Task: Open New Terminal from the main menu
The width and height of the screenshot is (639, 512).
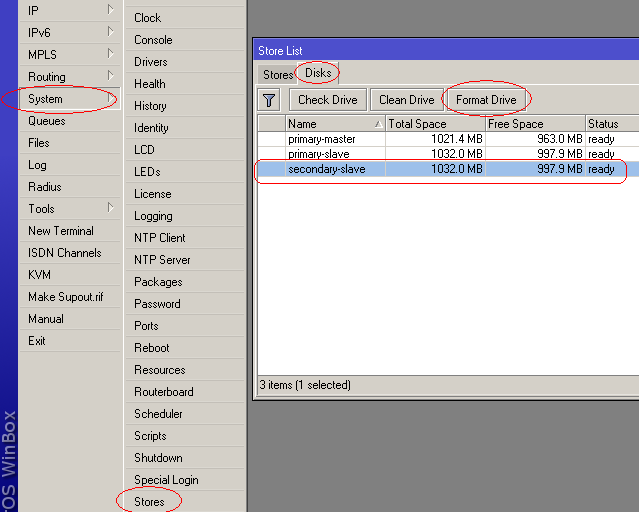Action: pos(61,231)
